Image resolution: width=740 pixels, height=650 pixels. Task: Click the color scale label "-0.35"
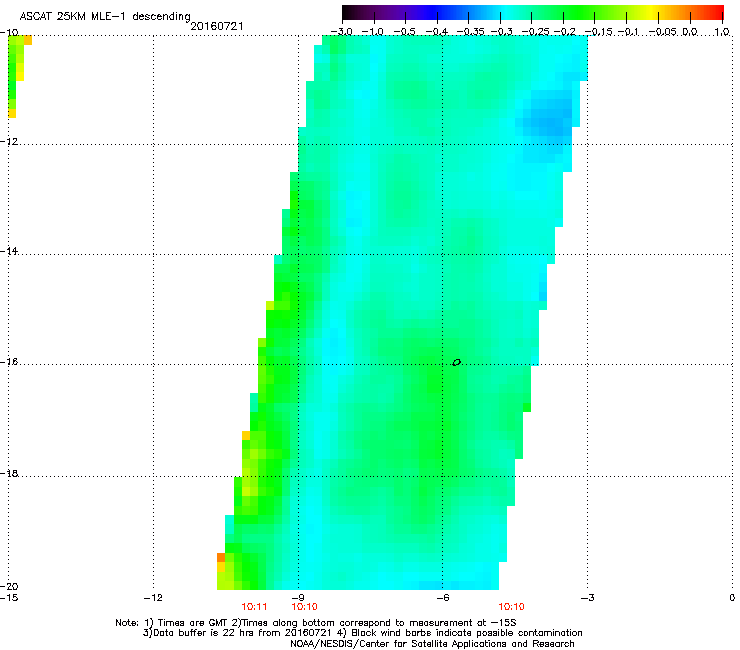coord(468,32)
